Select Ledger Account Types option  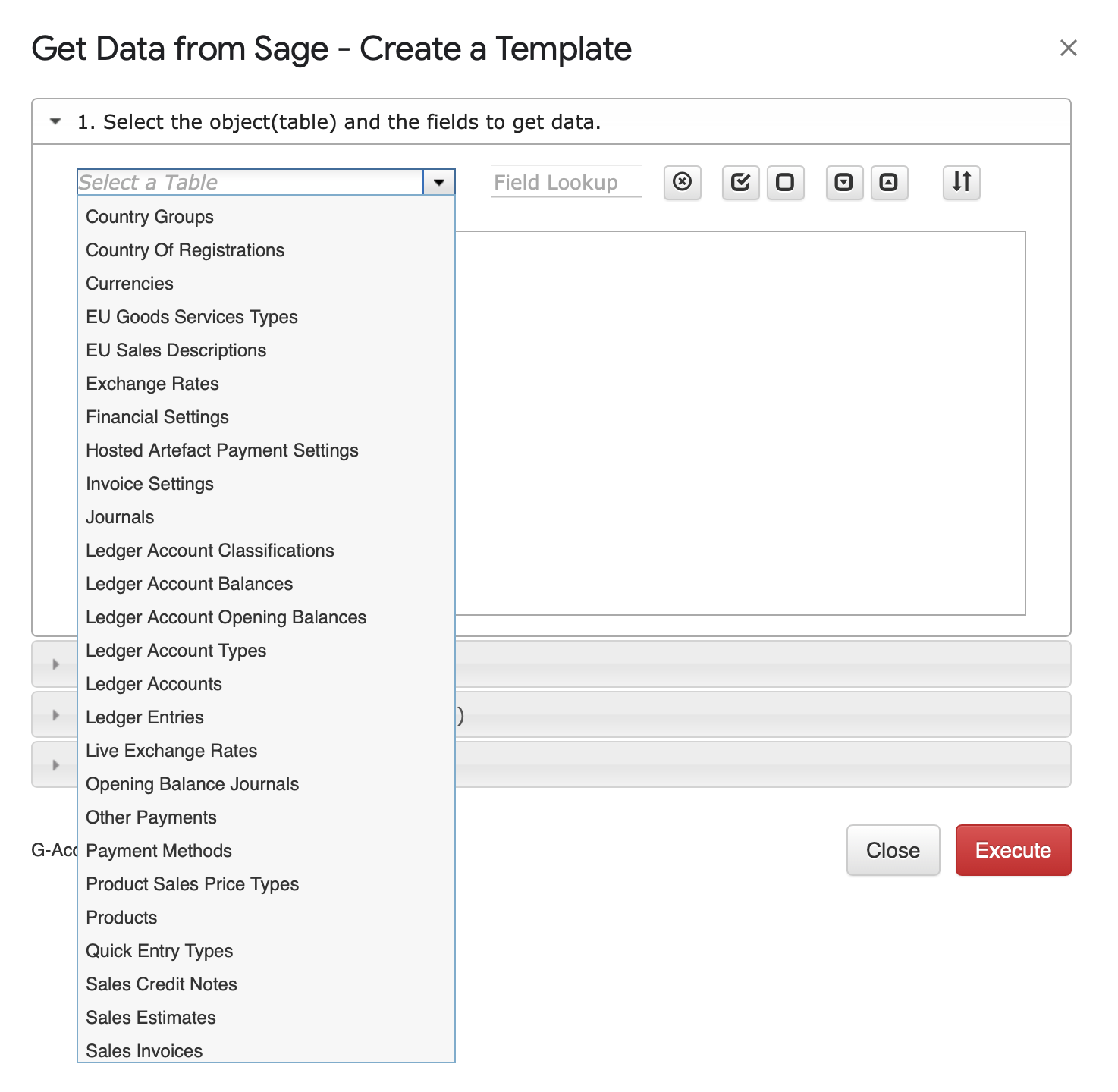(265, 651)
